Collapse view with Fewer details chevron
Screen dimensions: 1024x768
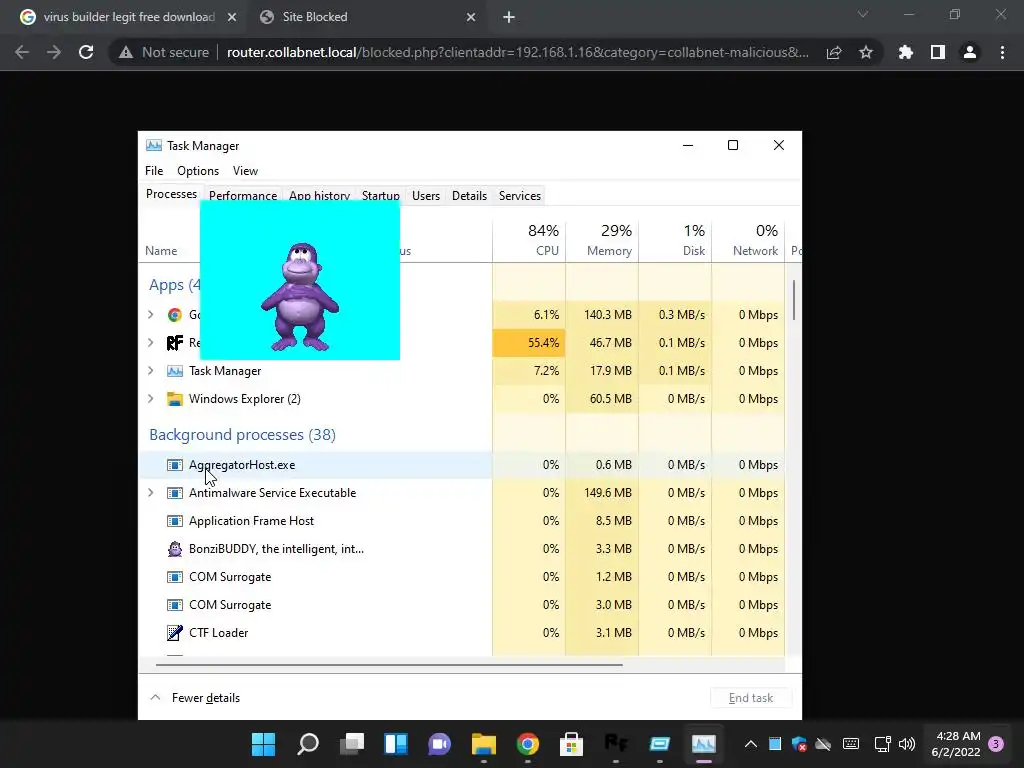coord(155,697)
